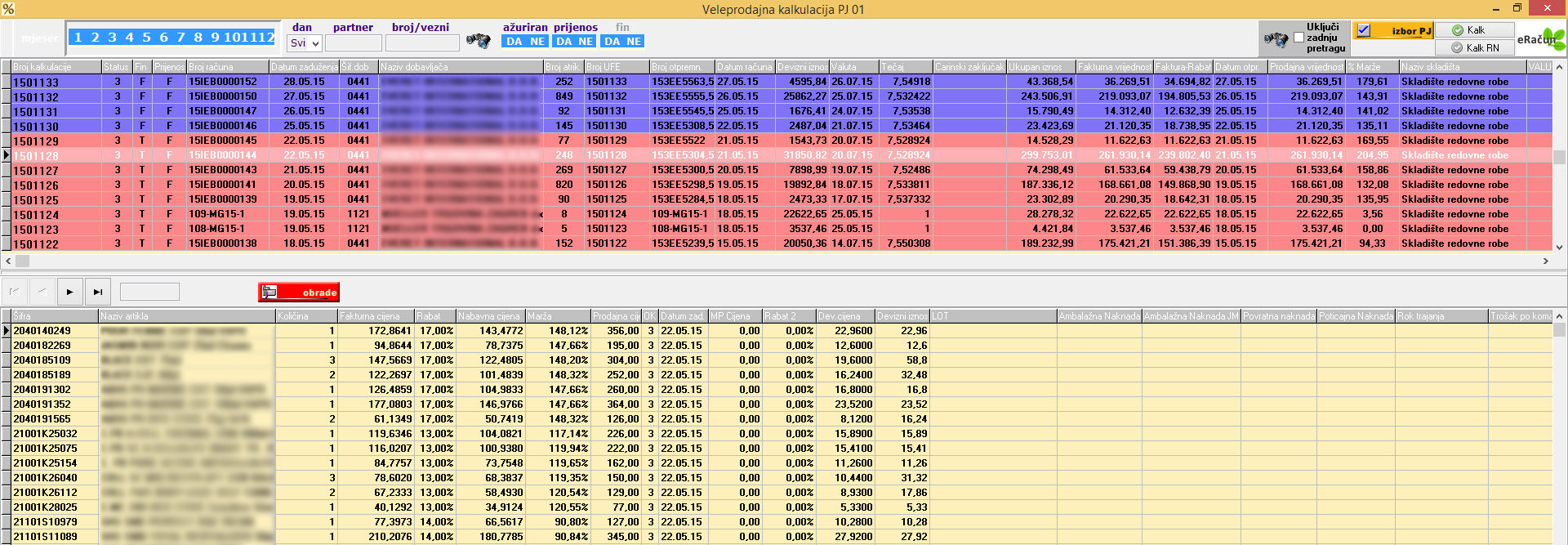Click margin value 120,54%
This screenshot has height=545, width=1568.
pos(568,493)
